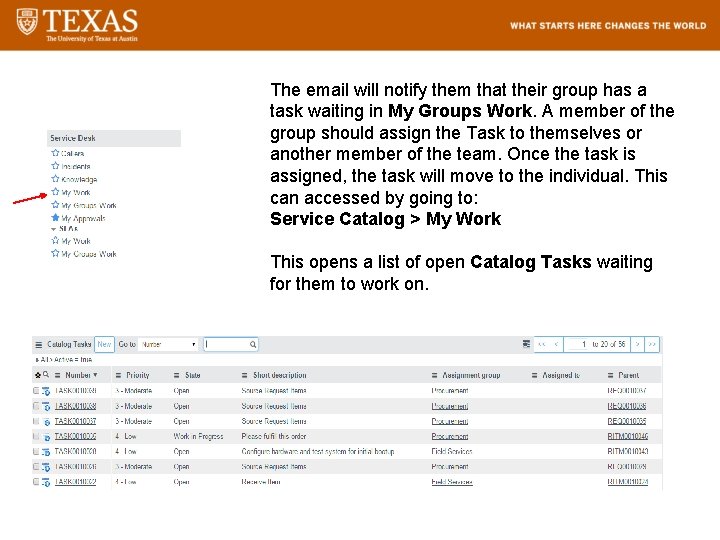Open Procurement link in Work in Progress row
Viewport: 720px width, 540px height.
[x=450, y=436]
